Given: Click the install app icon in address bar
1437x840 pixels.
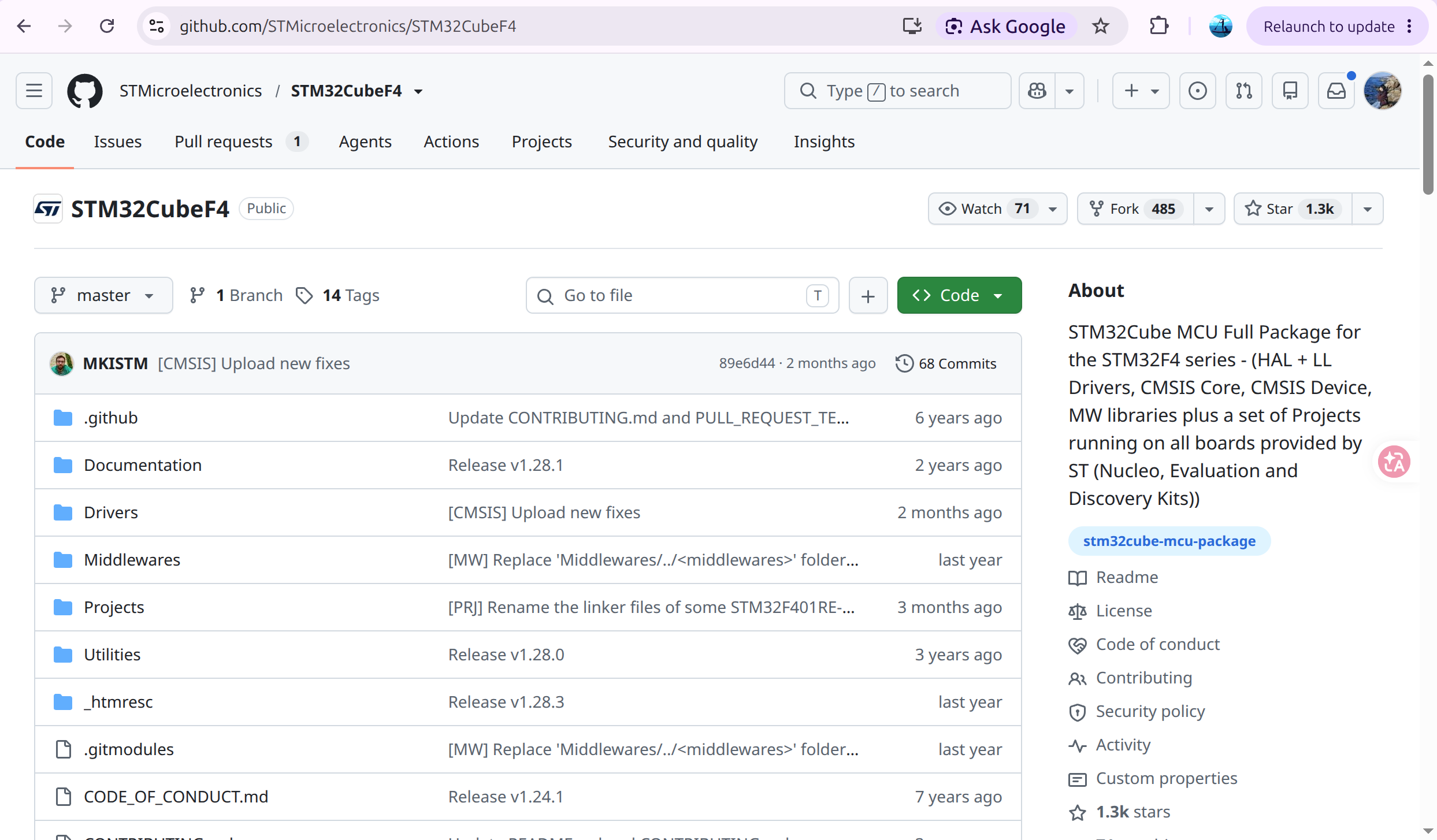Looking at the screenshot, I should (912, 26).
